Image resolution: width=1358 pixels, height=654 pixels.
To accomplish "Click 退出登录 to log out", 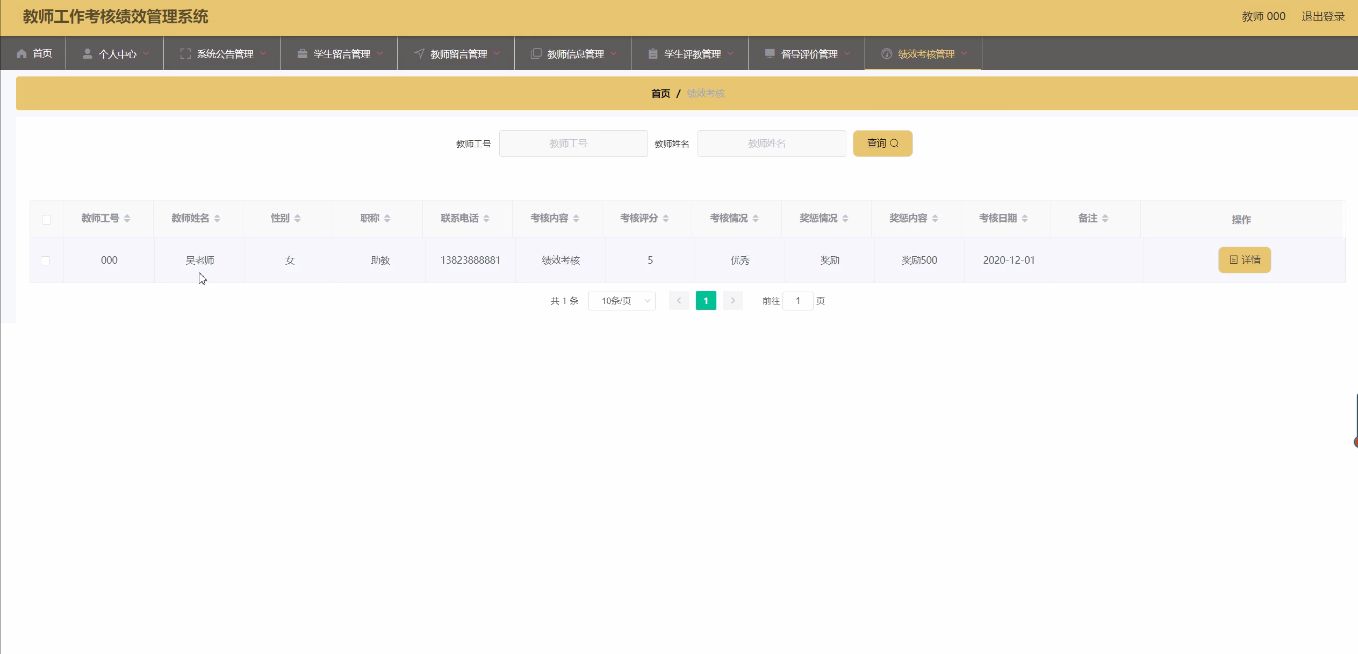I will click(x=1323, y=17).
